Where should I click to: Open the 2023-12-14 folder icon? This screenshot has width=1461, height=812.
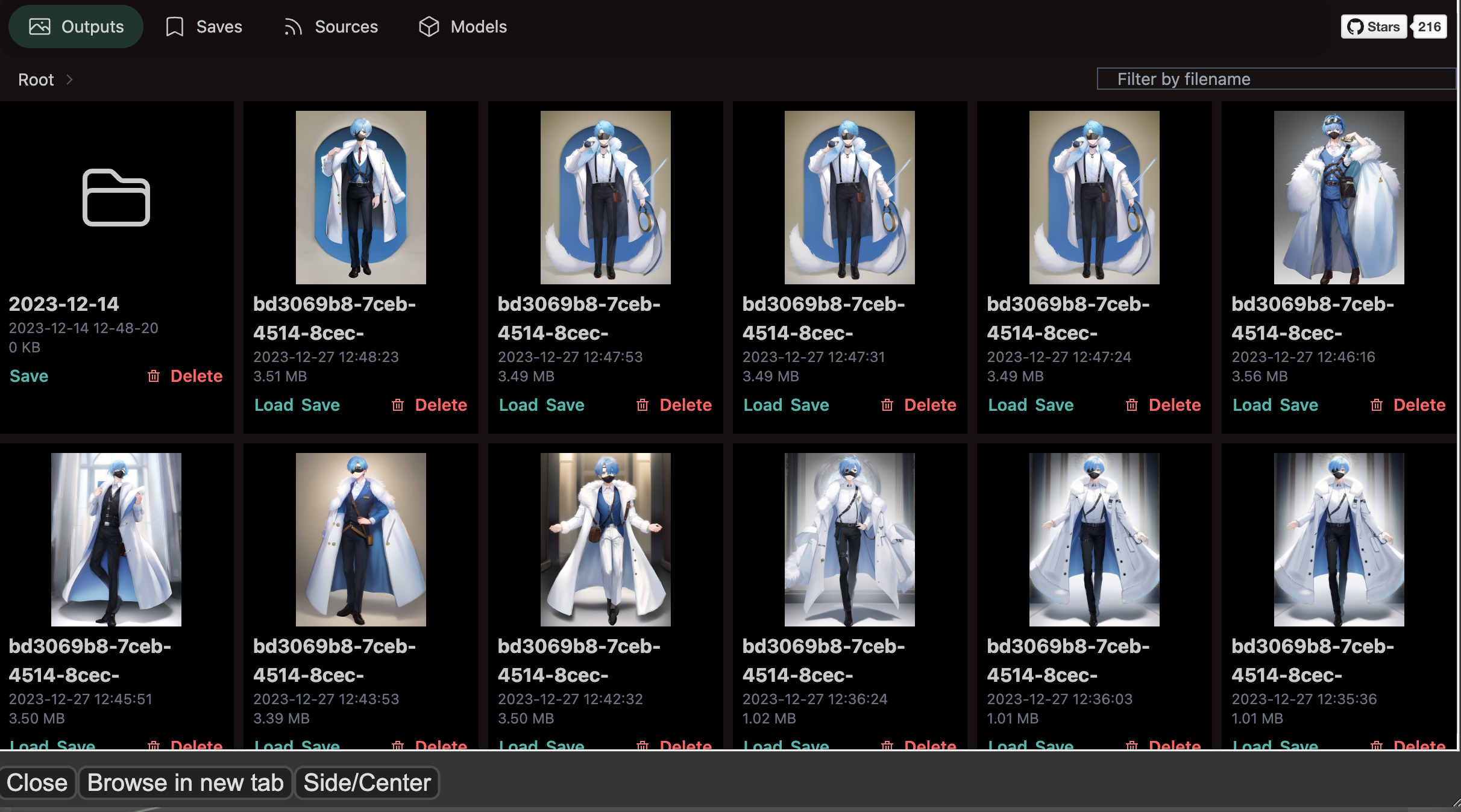coord(116,198)
